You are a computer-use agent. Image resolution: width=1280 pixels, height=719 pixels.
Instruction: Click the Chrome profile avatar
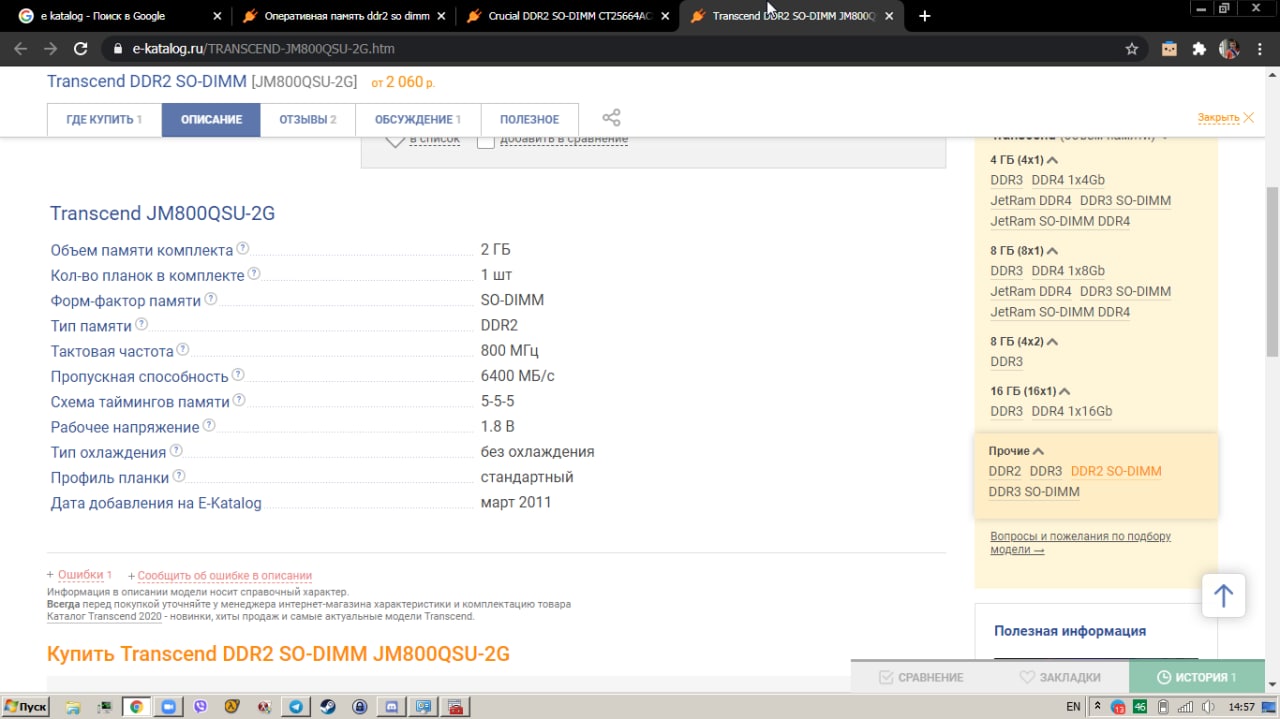click(x=1229, y=48)
